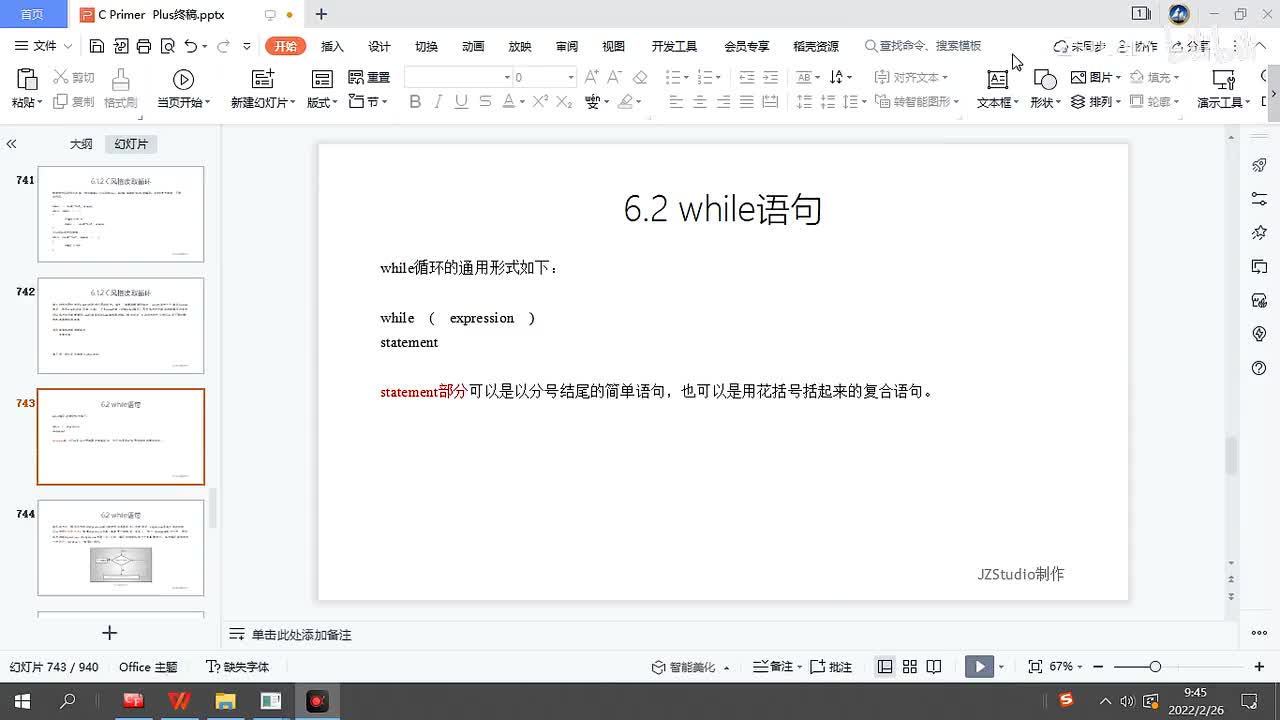1280x720 pixels.
Task: Zoom out with the minus button
Action: [x=1098, y=667]
